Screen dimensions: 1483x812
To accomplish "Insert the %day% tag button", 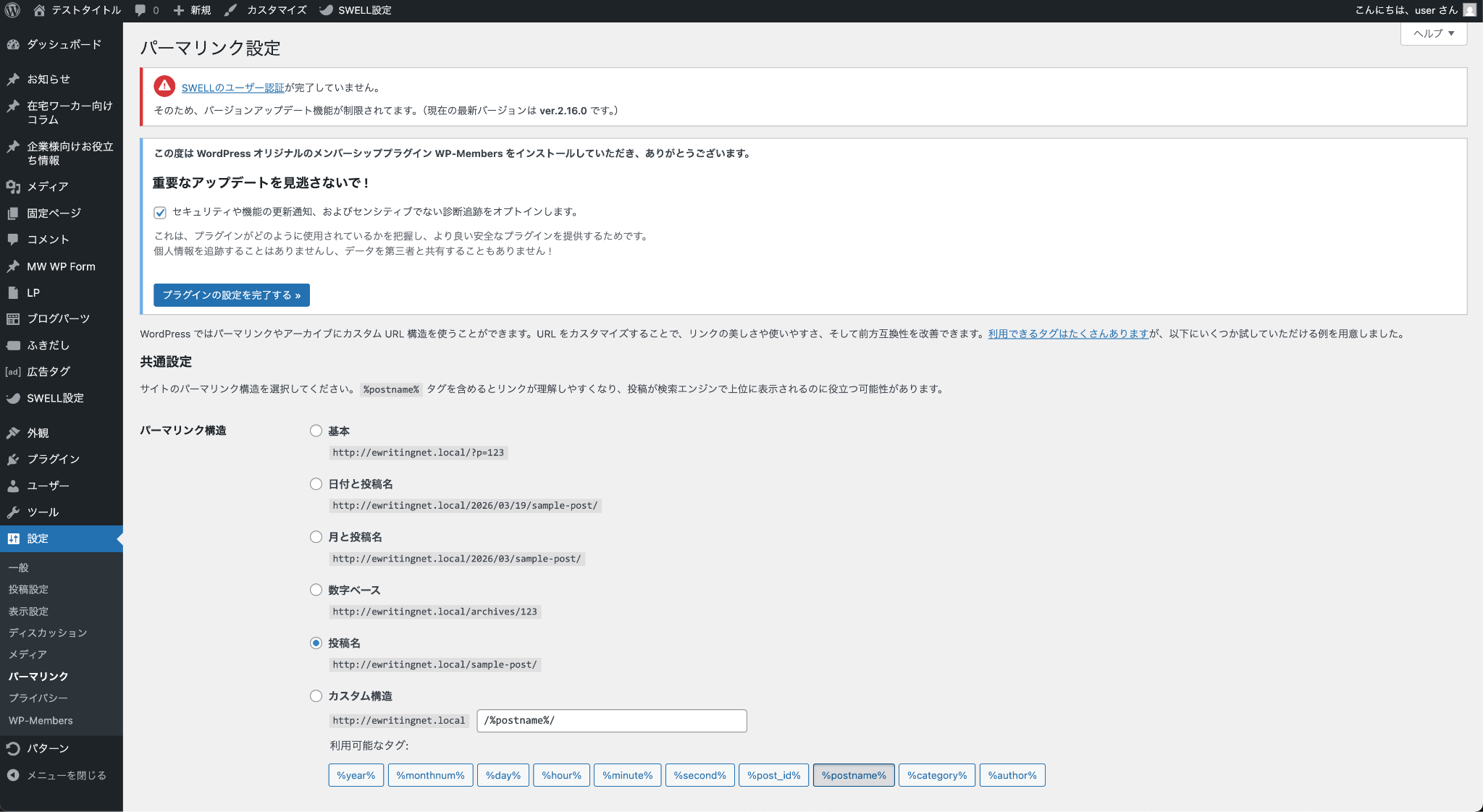I will [x=503, y=775].
